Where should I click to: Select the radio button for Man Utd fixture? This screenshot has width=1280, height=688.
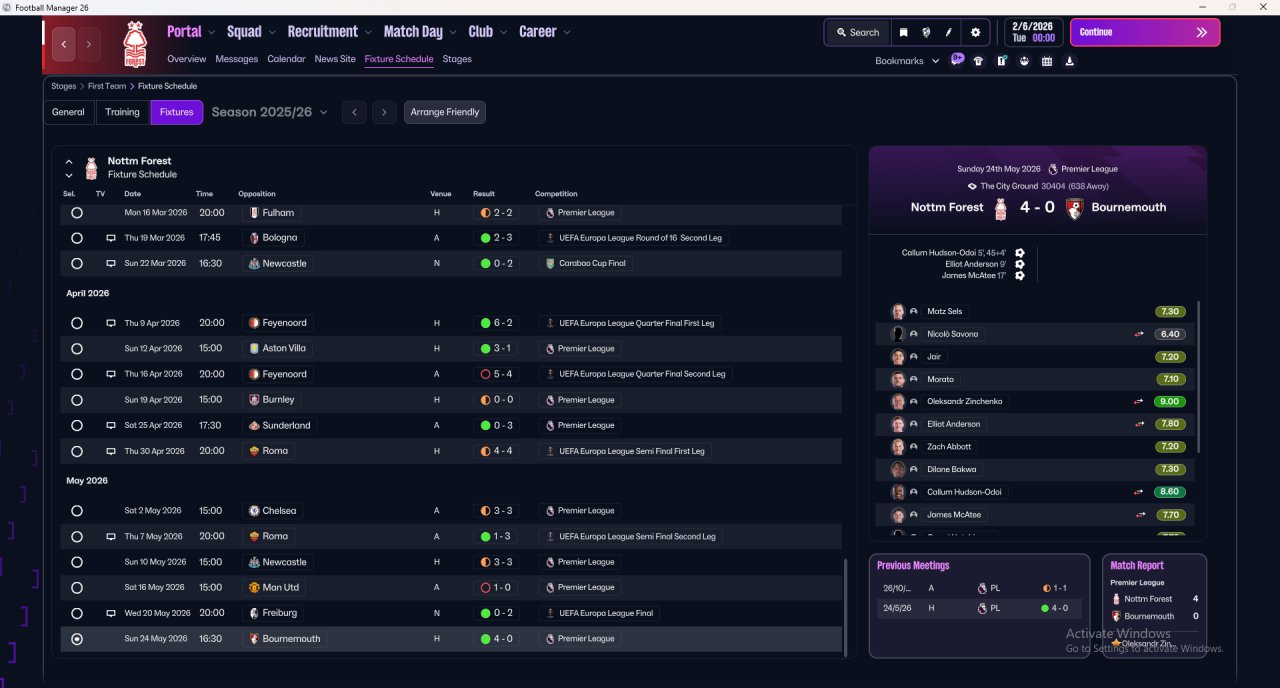click(x=77, y=588)
